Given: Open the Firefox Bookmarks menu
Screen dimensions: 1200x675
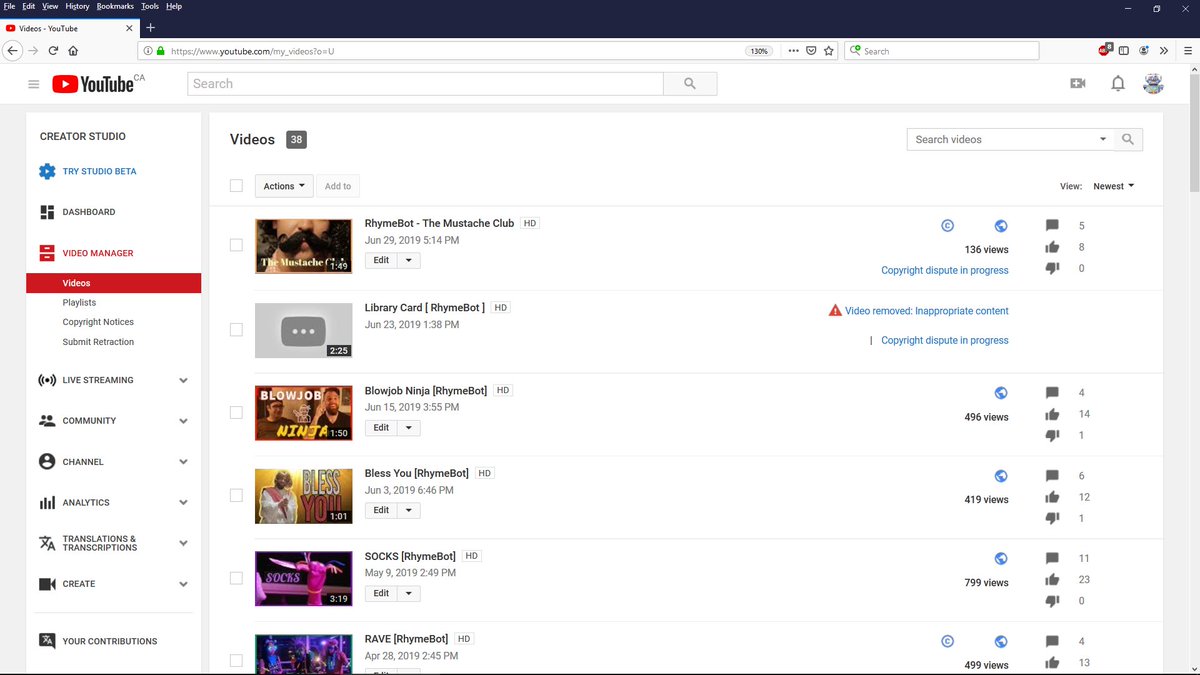Looking at the screenshot, I should point(116,6).
